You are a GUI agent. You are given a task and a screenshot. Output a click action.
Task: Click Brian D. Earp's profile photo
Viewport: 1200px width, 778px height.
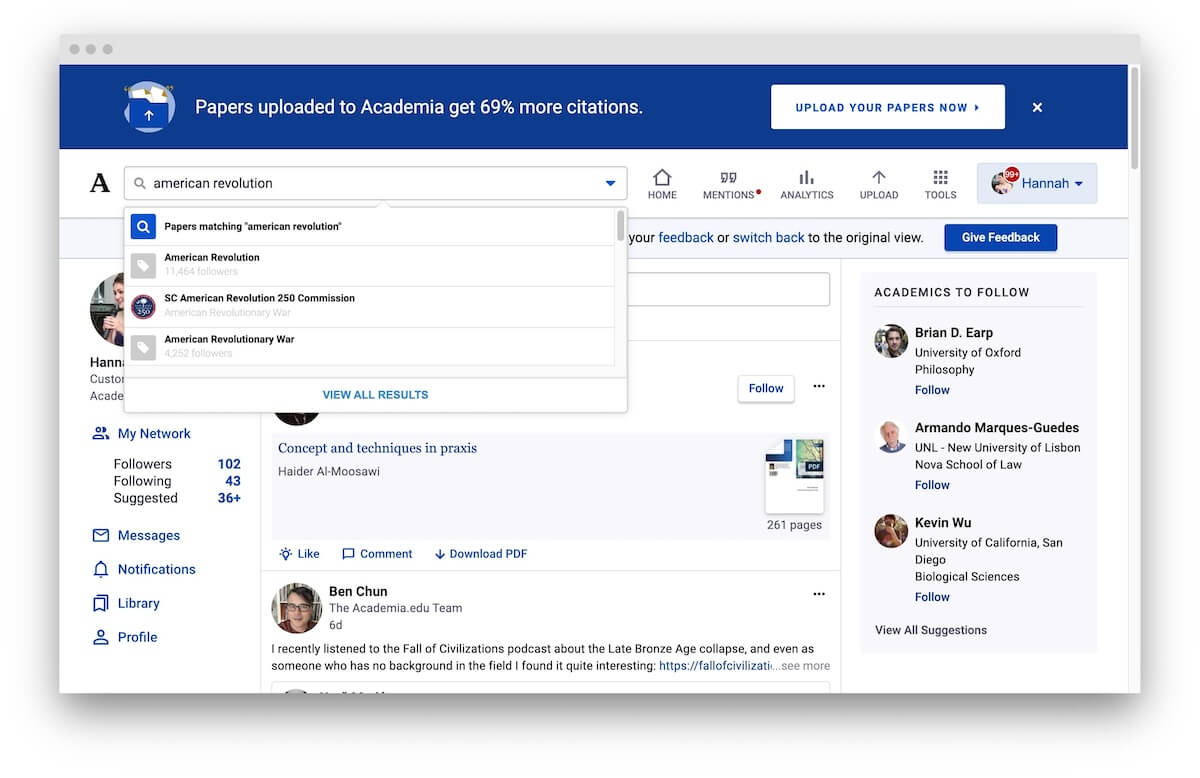(891, 341)
